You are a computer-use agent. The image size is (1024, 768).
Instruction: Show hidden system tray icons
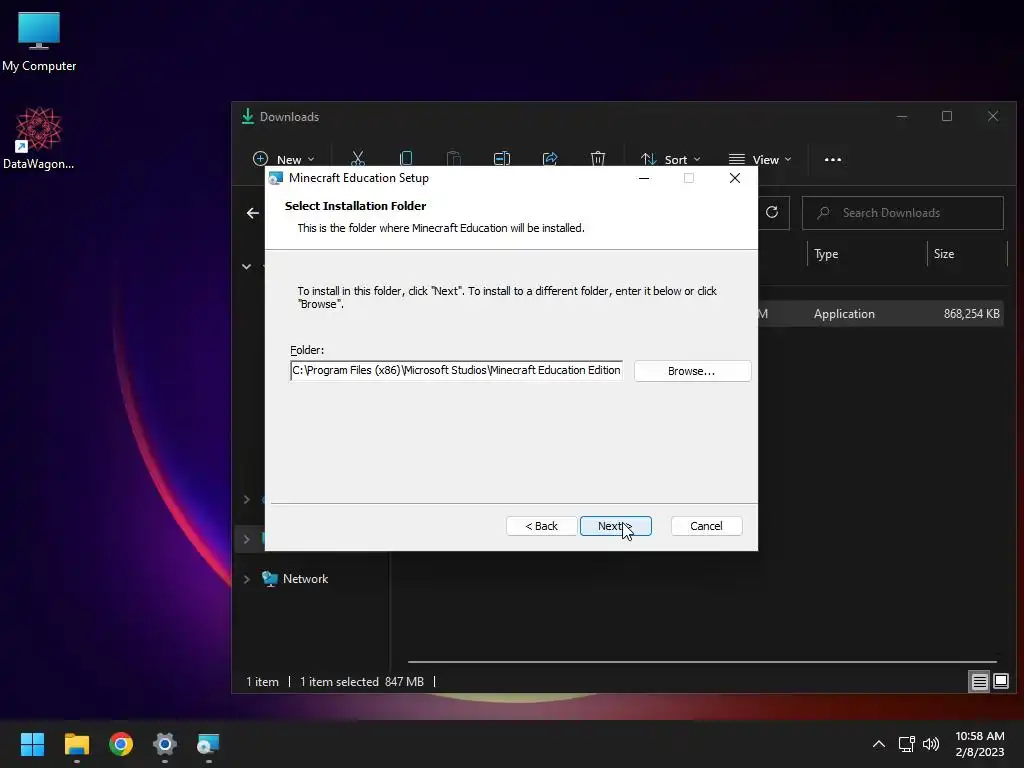(x=879, y=744)
